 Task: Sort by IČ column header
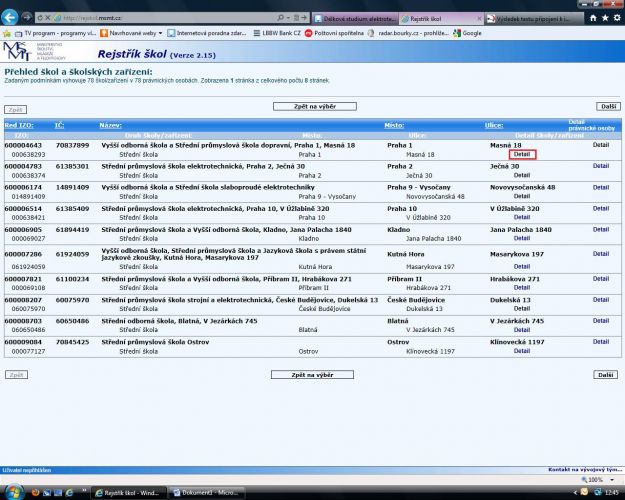[59, 125]
